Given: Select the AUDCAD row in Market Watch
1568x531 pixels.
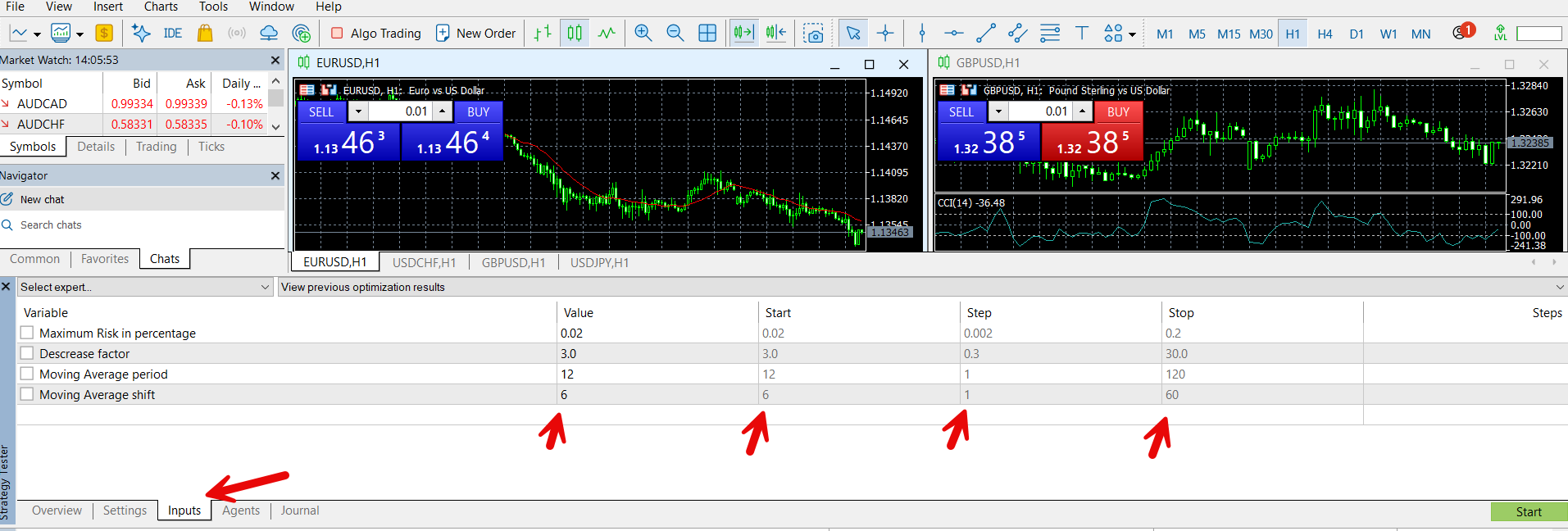Looking at the screenshot, I should [x=133, y=104].
